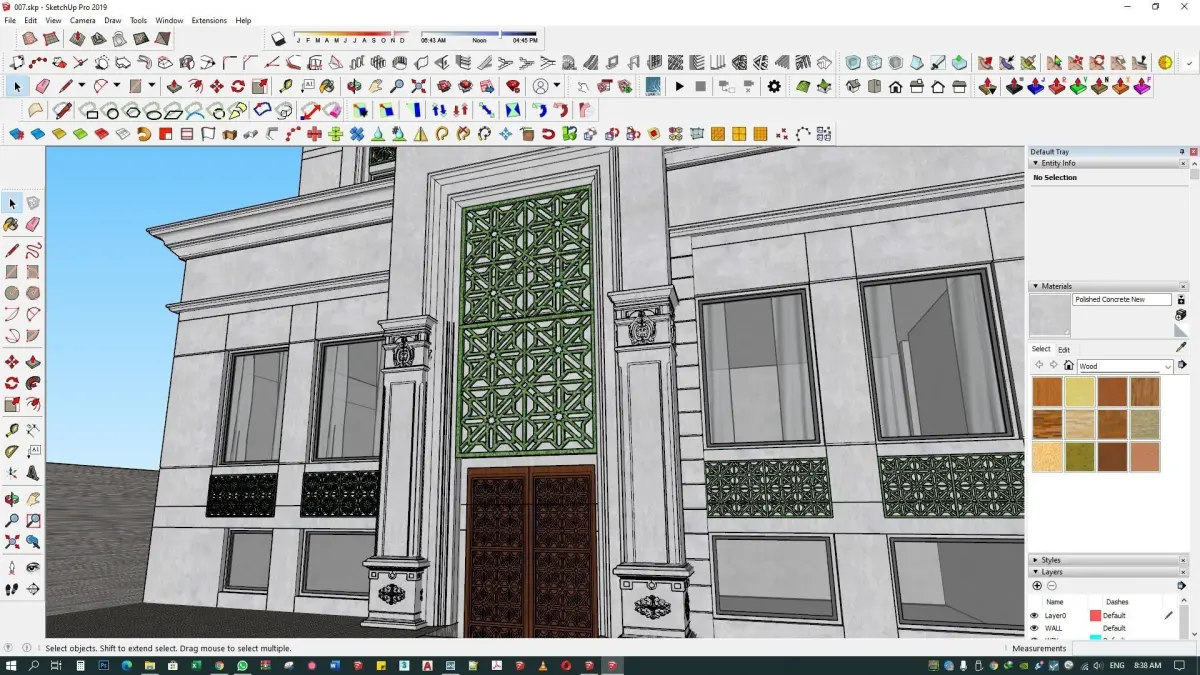Open Rectangle tool dropdown arrow in toolbar

pyautogui.click(x=152, y=86)
